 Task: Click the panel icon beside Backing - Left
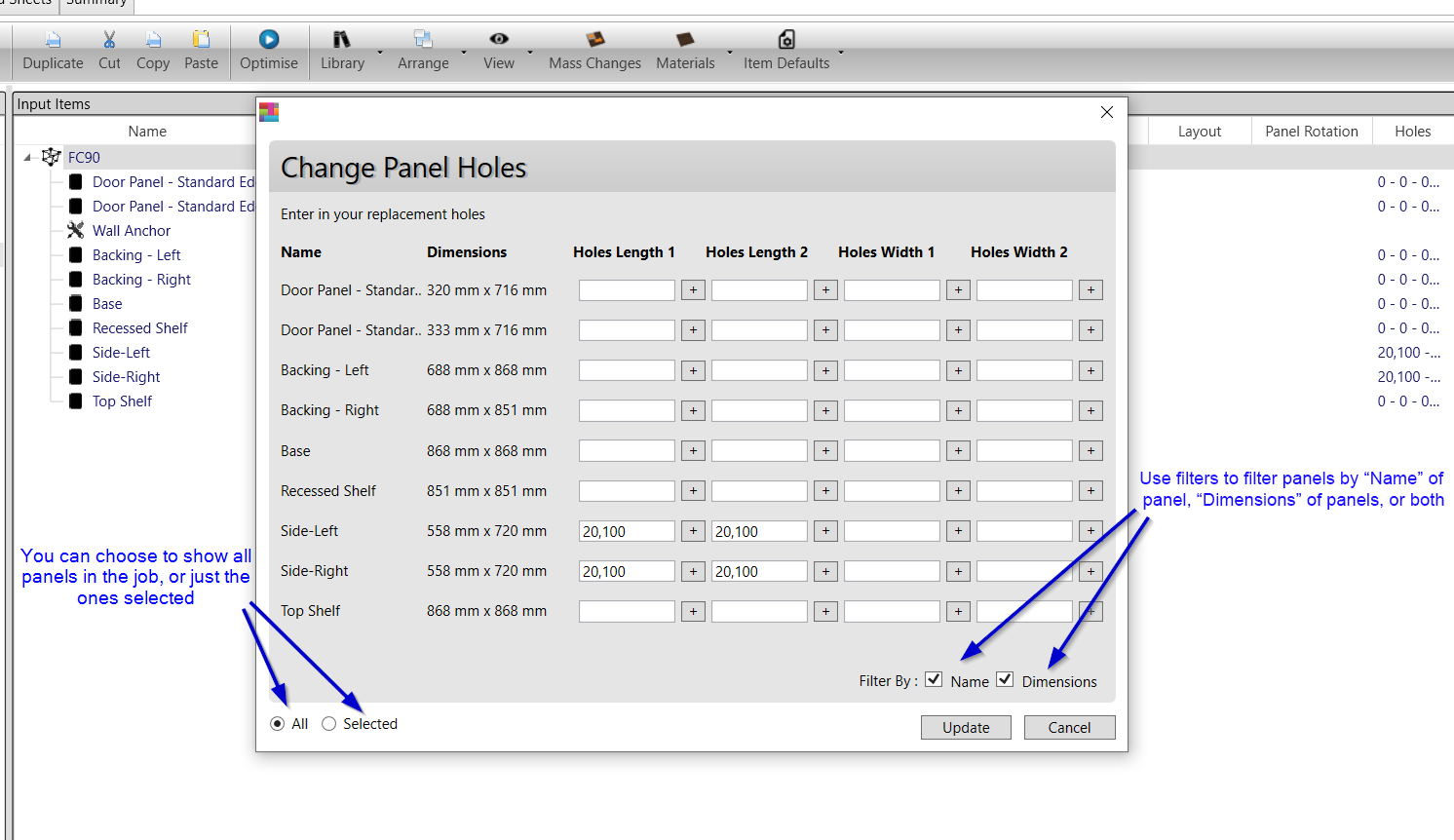[x=75, y=254]
